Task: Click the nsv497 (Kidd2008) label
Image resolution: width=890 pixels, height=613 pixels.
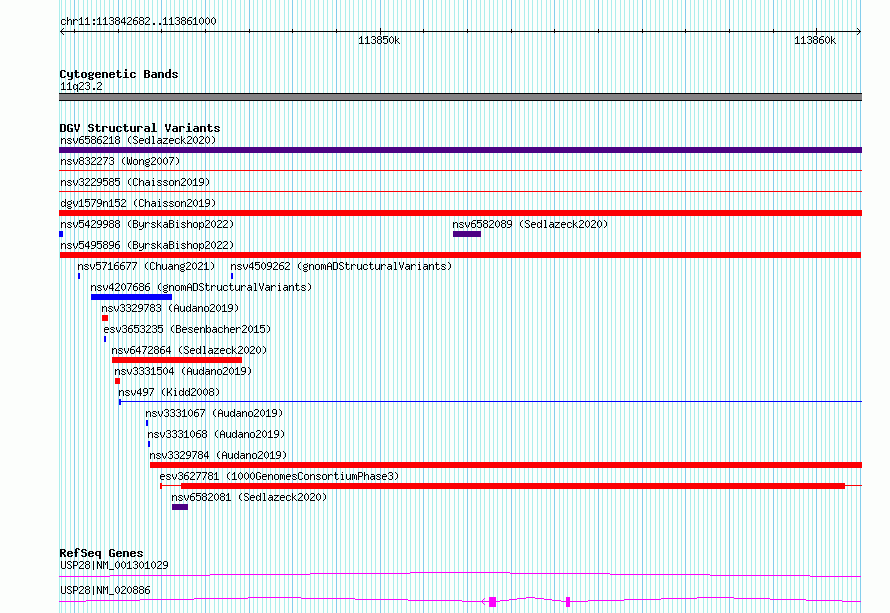Action: click(169, 392)
